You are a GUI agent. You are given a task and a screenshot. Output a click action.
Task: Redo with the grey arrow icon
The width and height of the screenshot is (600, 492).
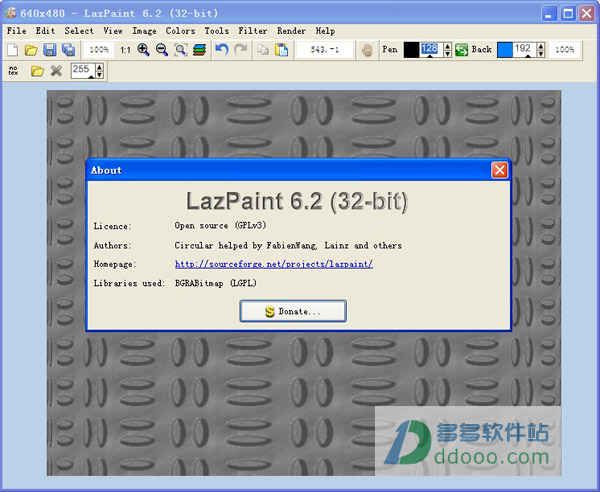click(241, 49)
